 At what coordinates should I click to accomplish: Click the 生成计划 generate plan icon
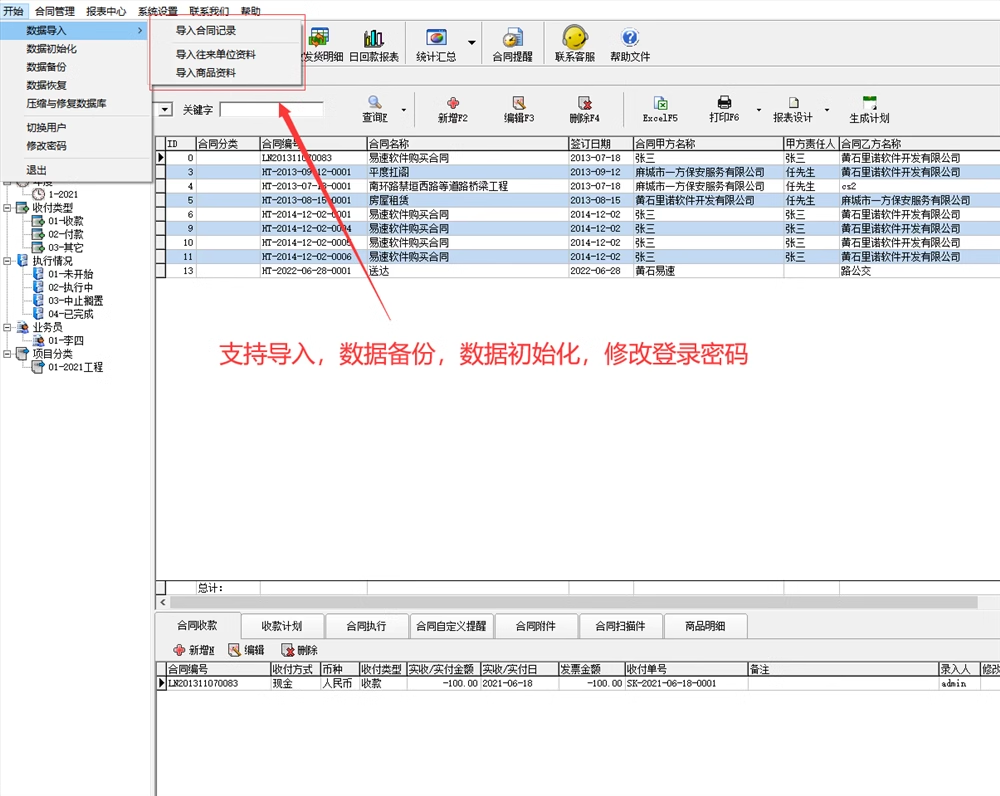[x=869, y=109]
